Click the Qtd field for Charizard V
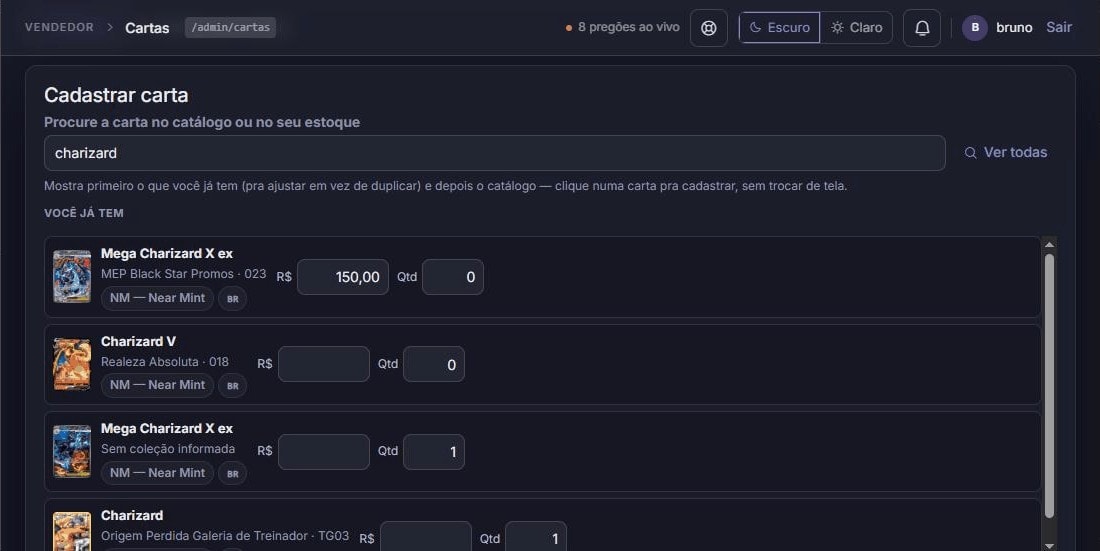This screenshot has width=1100, height=551. click(x=434, y=364)
